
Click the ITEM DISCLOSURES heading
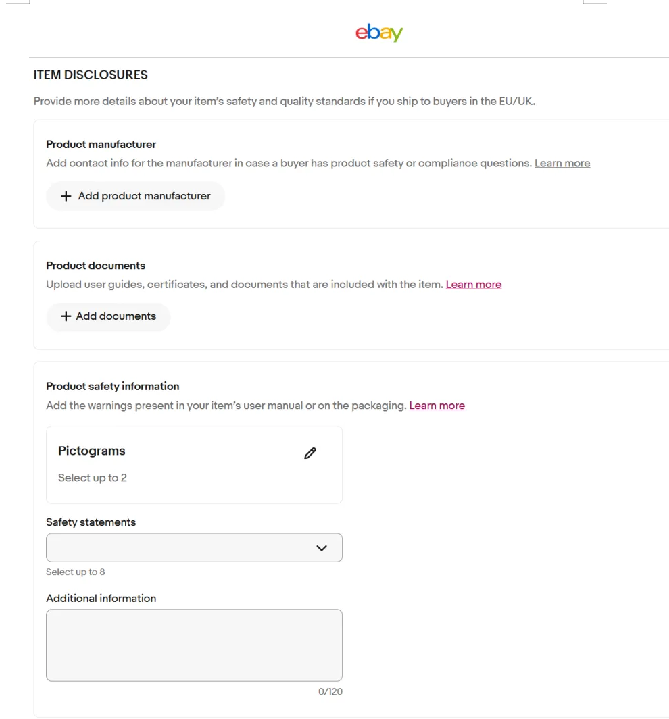(x=90, y=75)
